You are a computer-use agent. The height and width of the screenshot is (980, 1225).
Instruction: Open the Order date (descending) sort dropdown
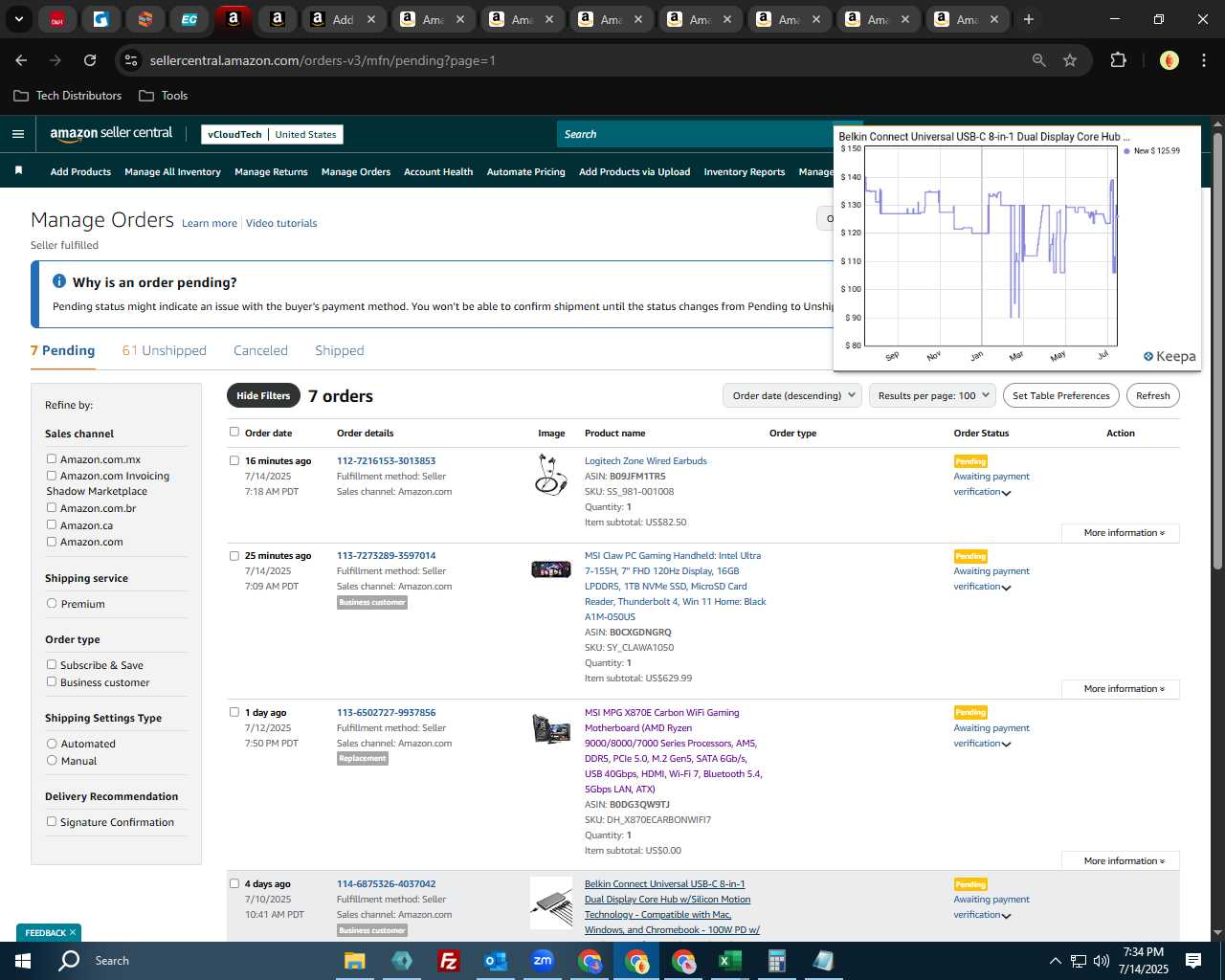[792, 395]
